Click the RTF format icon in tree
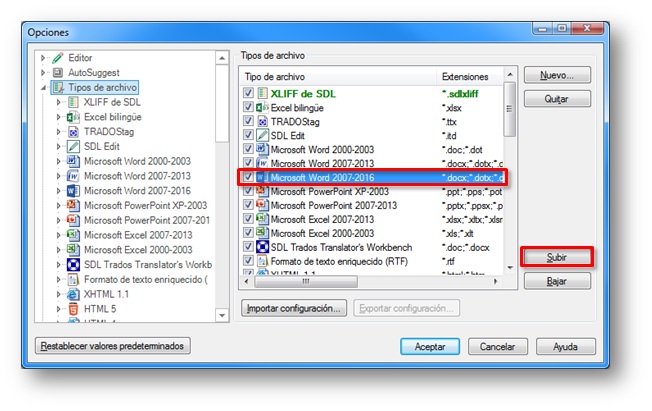652x411 pixels. pos(73,279)
